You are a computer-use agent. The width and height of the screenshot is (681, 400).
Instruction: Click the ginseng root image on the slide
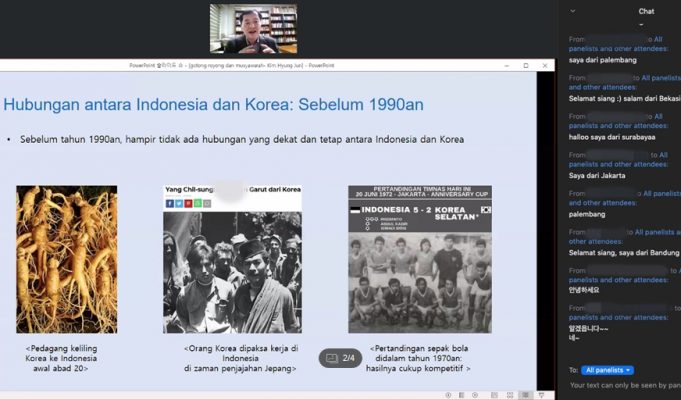[x=66, y=259]
